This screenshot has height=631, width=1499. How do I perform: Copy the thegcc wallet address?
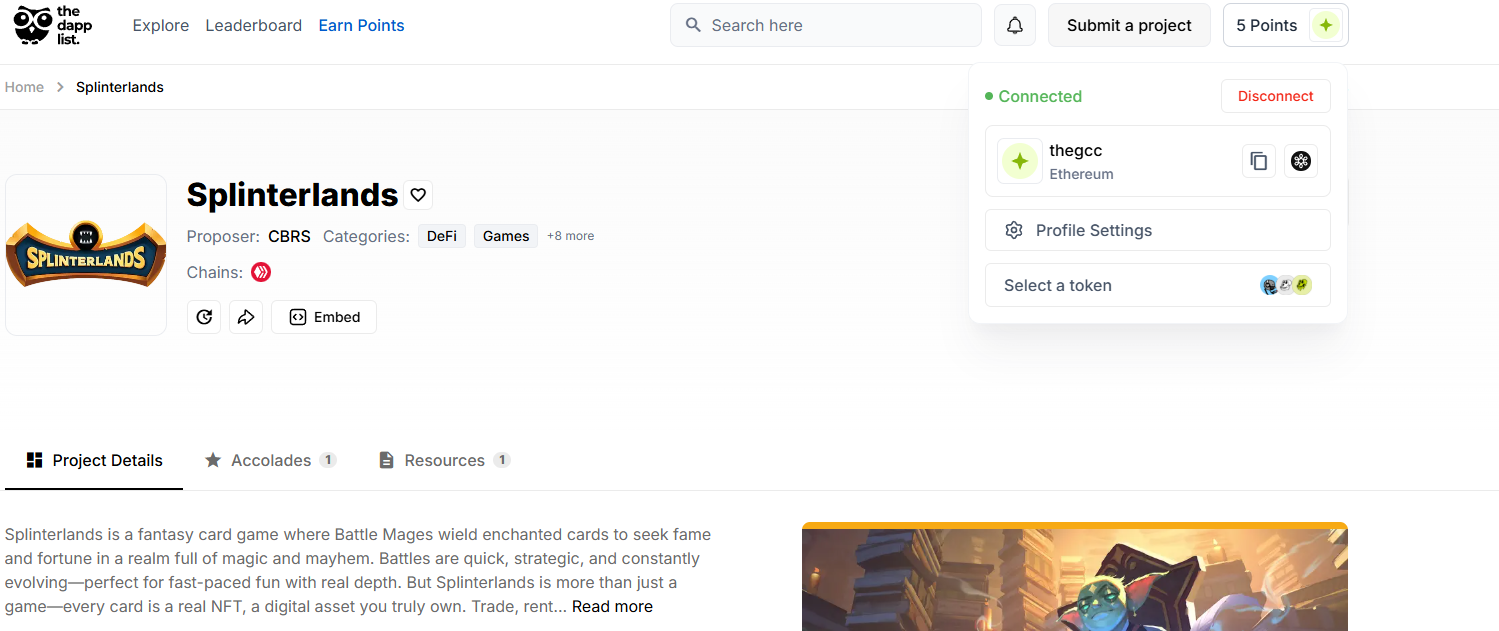point(1259,161)
